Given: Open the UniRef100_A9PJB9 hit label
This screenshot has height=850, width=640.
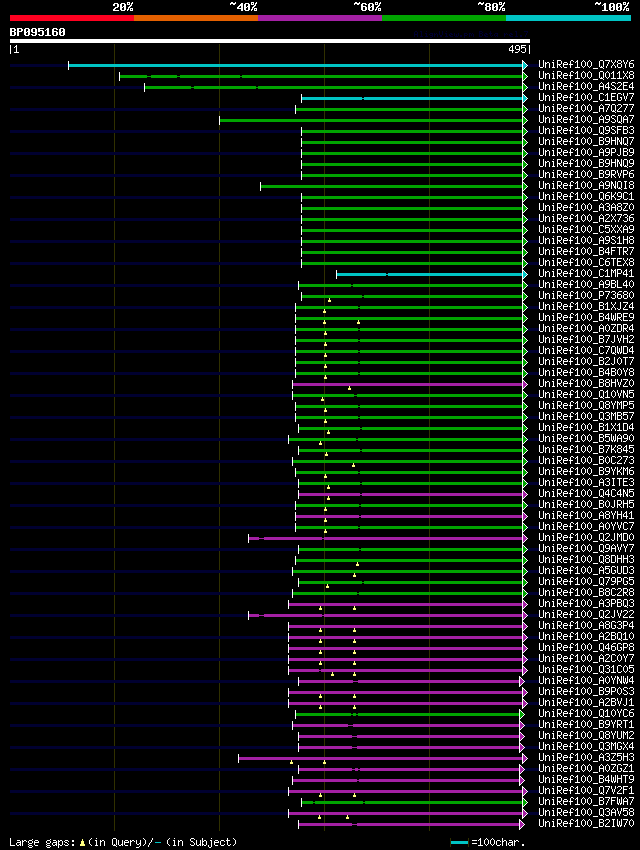Looking at the screenshot, I should tap(586, 152).
